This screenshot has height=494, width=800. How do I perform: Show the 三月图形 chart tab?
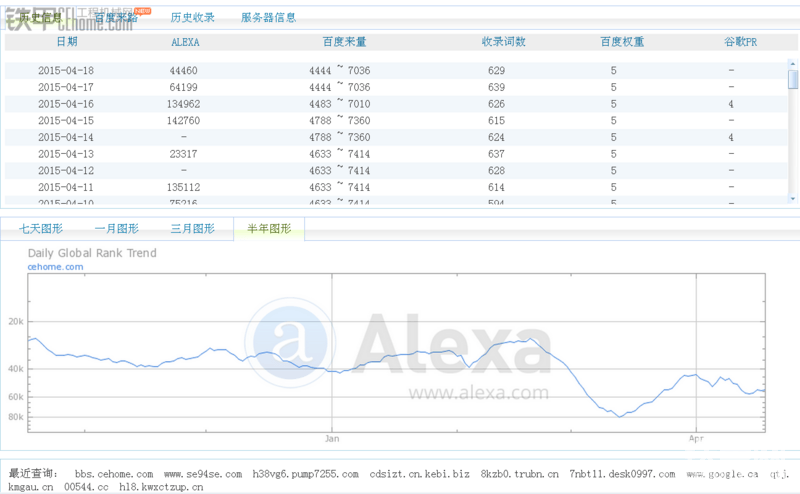193,229
